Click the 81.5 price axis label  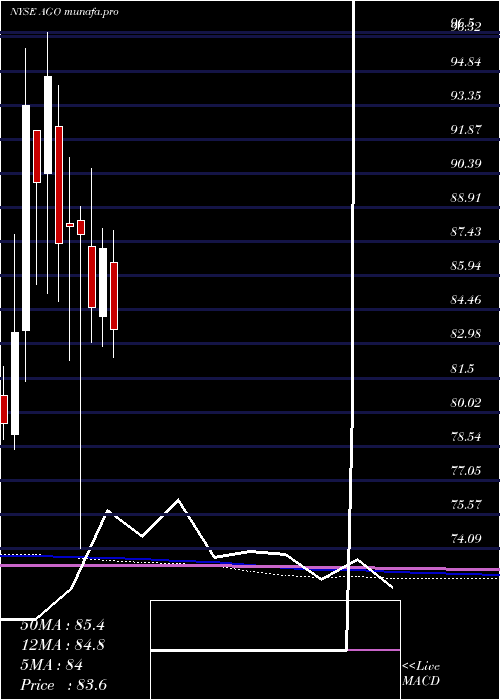(x=462, y=368)
